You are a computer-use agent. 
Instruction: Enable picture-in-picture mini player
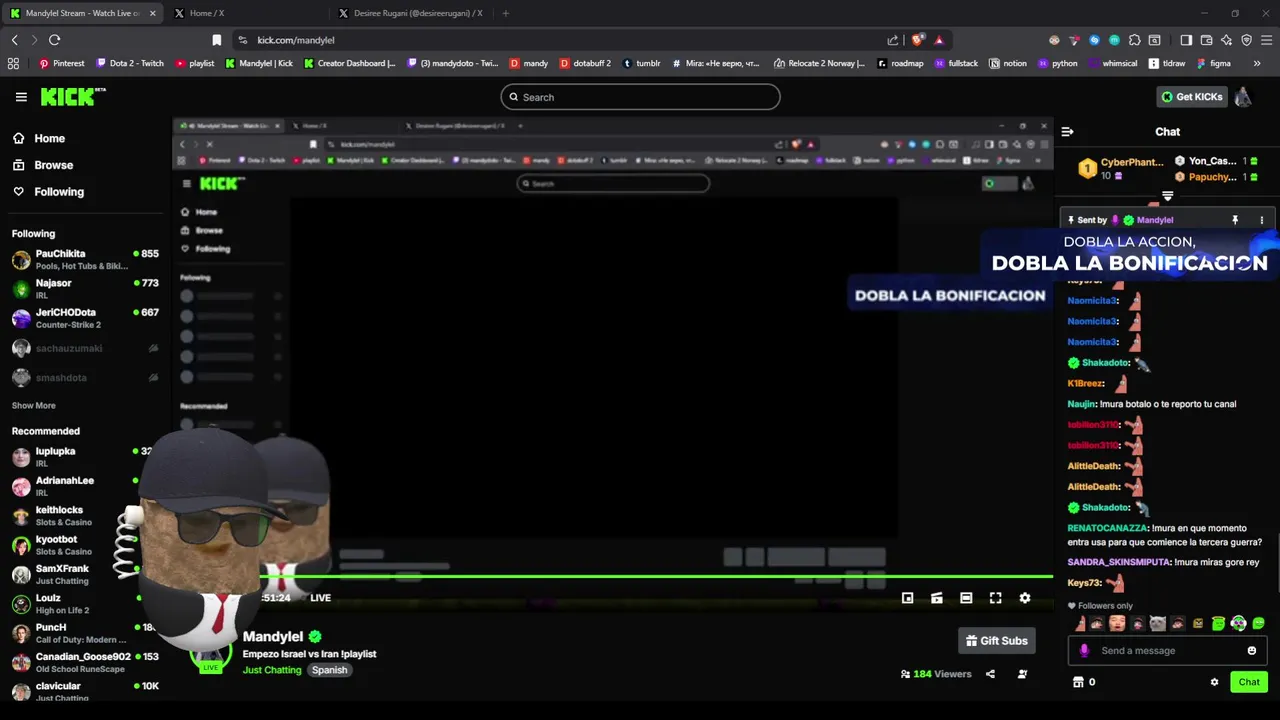tap(907, 598)
